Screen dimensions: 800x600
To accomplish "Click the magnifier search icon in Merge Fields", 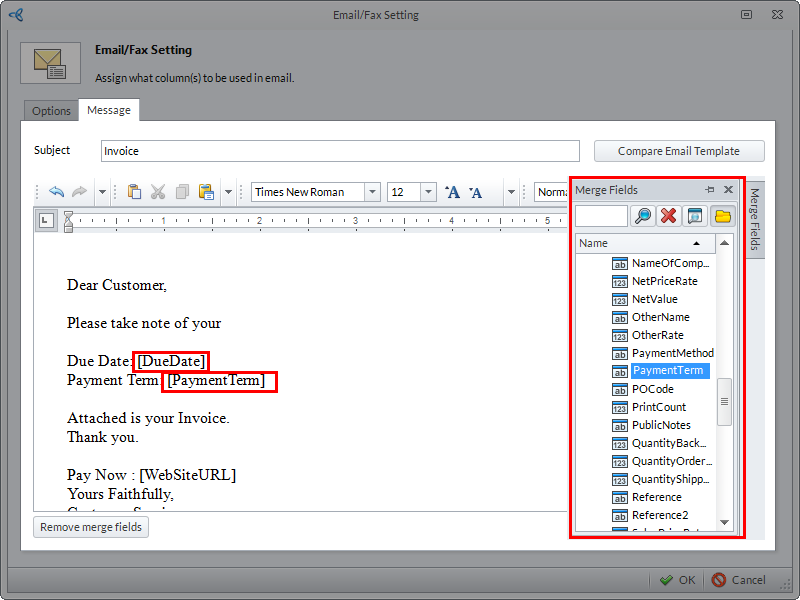I will coord(644,216).
